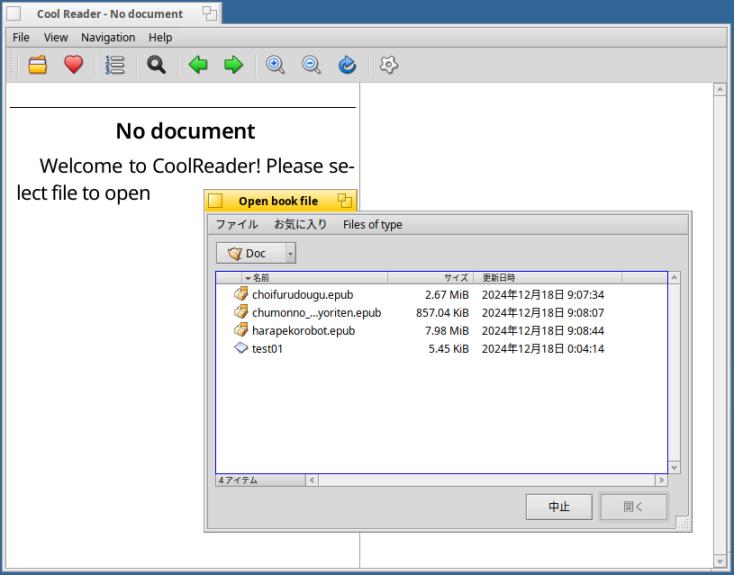Click Cool Reader main window scroll down arrow
Viewport: 734px width, 575px height.
click(720, 560)
